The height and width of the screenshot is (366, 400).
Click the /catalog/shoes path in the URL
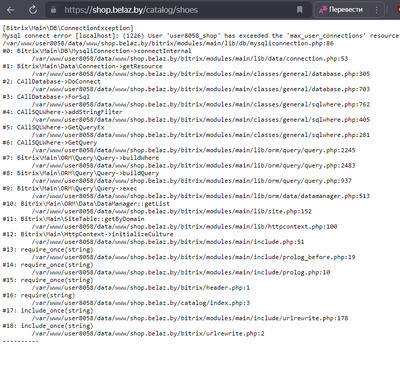click(x=171, y=10)
